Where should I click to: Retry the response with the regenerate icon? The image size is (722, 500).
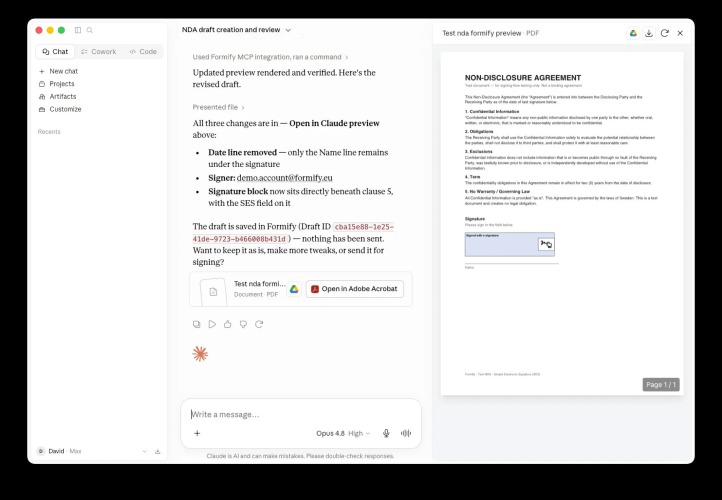click(259, 324)
